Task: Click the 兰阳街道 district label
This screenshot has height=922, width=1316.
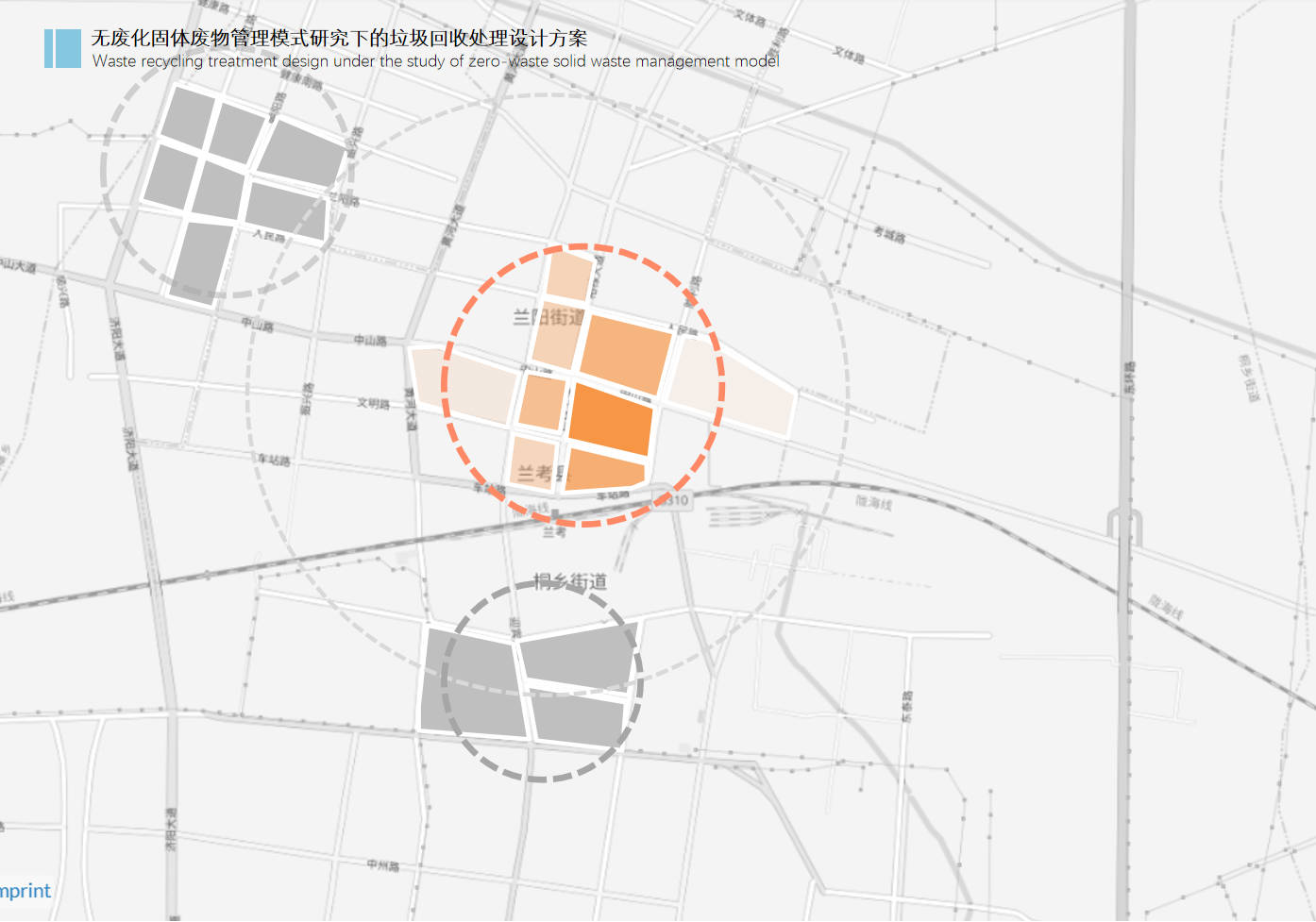Action: pos(548,317)
